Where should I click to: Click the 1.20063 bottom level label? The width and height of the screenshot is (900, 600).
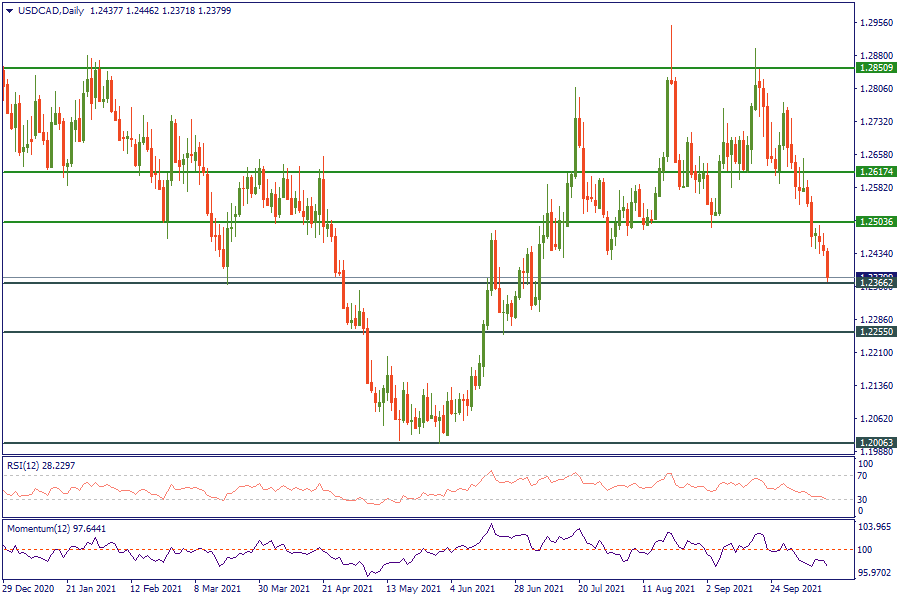point(876,442)
